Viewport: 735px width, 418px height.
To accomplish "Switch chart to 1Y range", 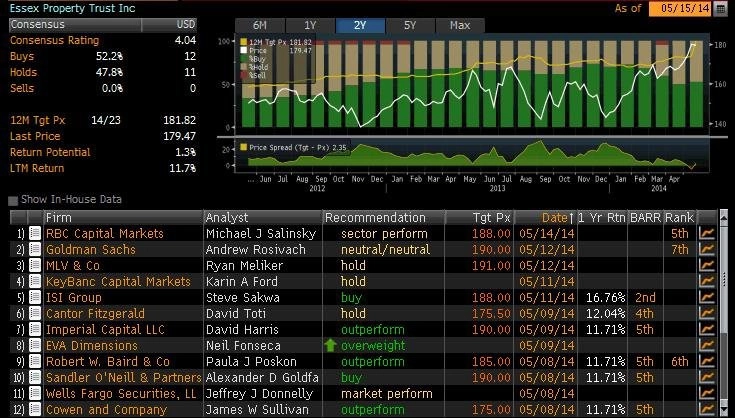I will click(x=310, y=25).
